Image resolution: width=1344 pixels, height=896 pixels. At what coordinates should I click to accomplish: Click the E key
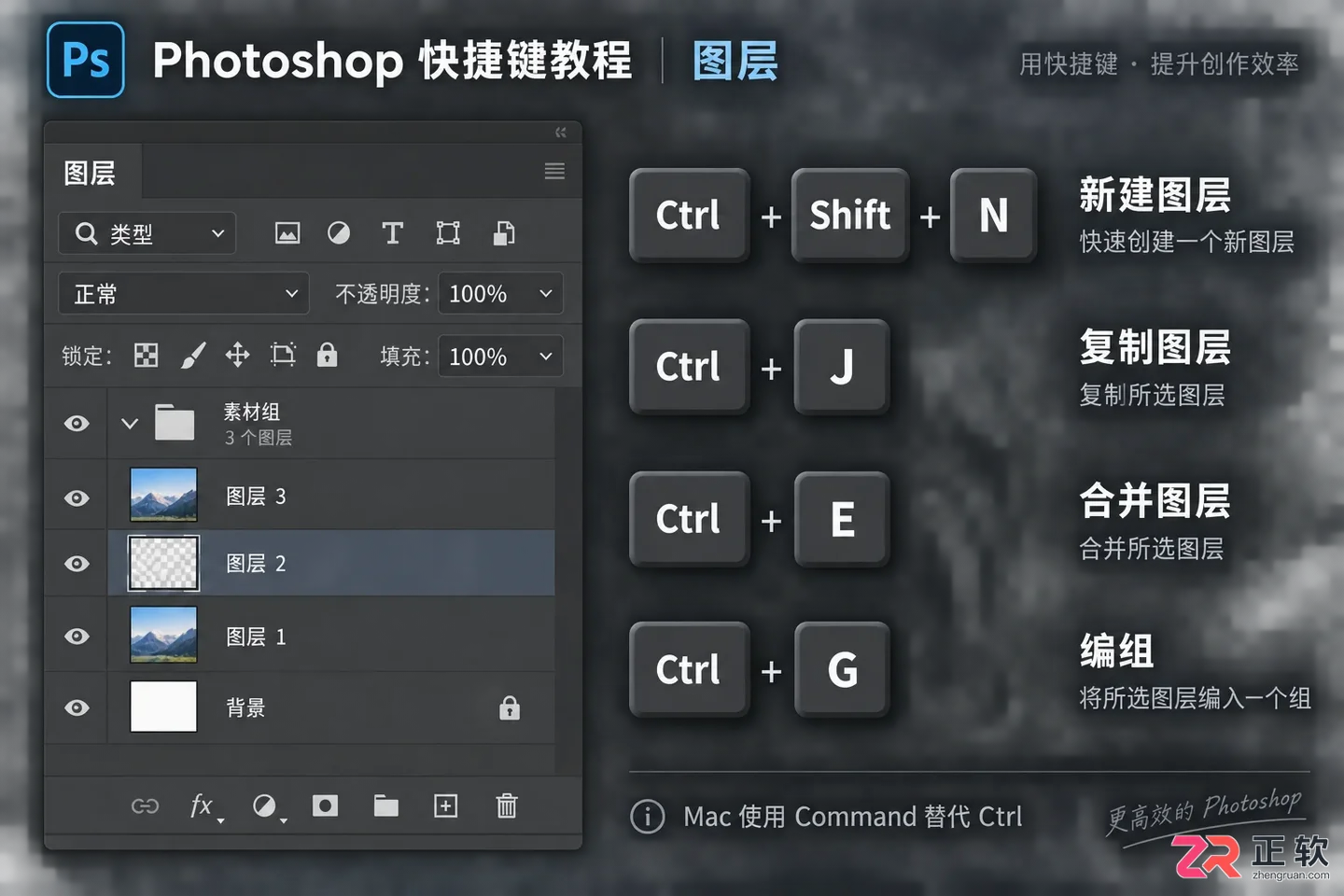841,519
